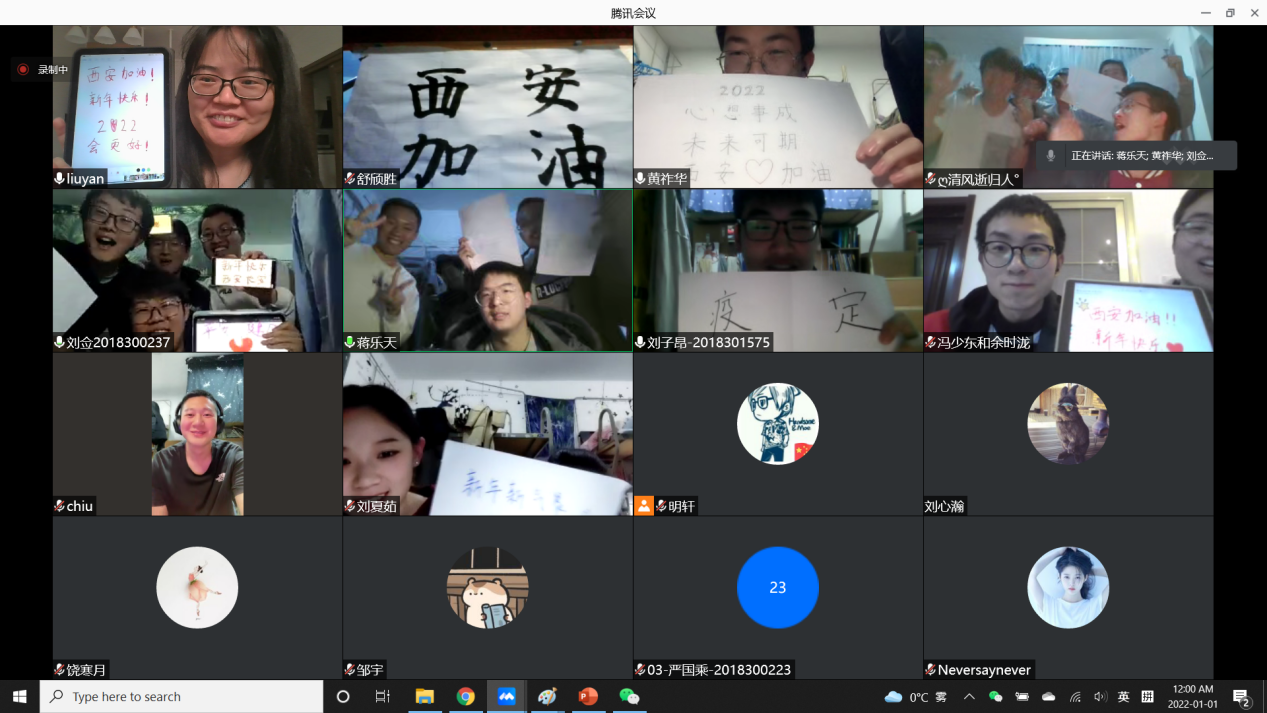
Task: Expand the hidden system tray icons chevron
Action: tap(968, 697)
